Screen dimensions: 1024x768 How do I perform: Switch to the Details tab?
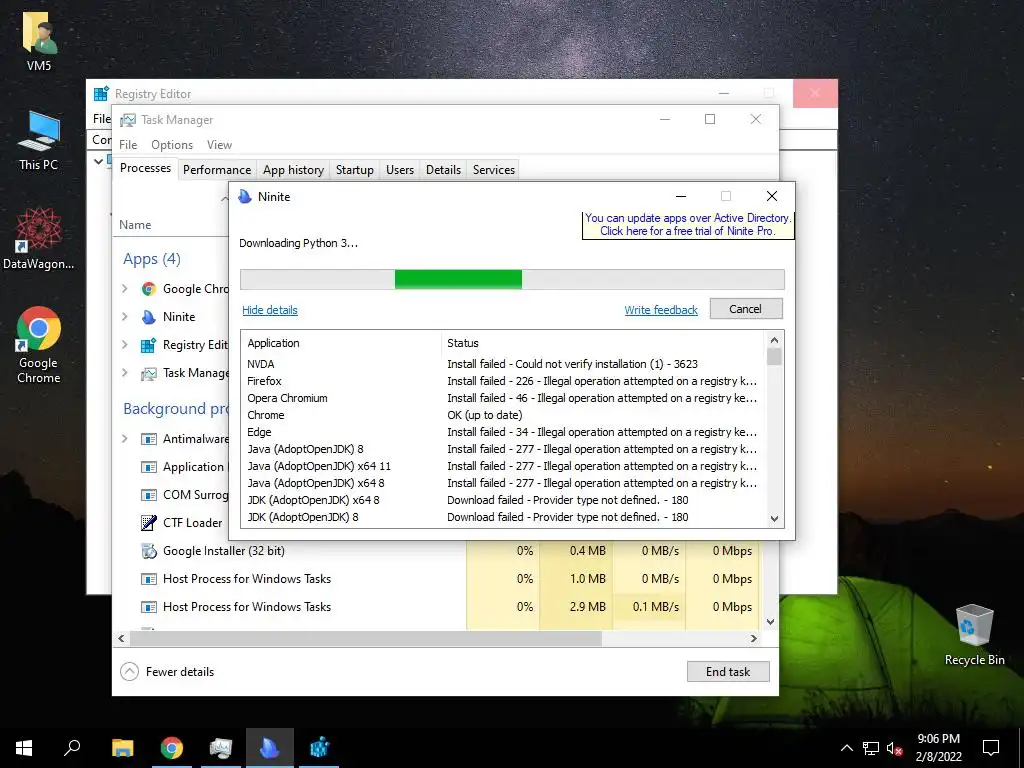pos(443,170)
